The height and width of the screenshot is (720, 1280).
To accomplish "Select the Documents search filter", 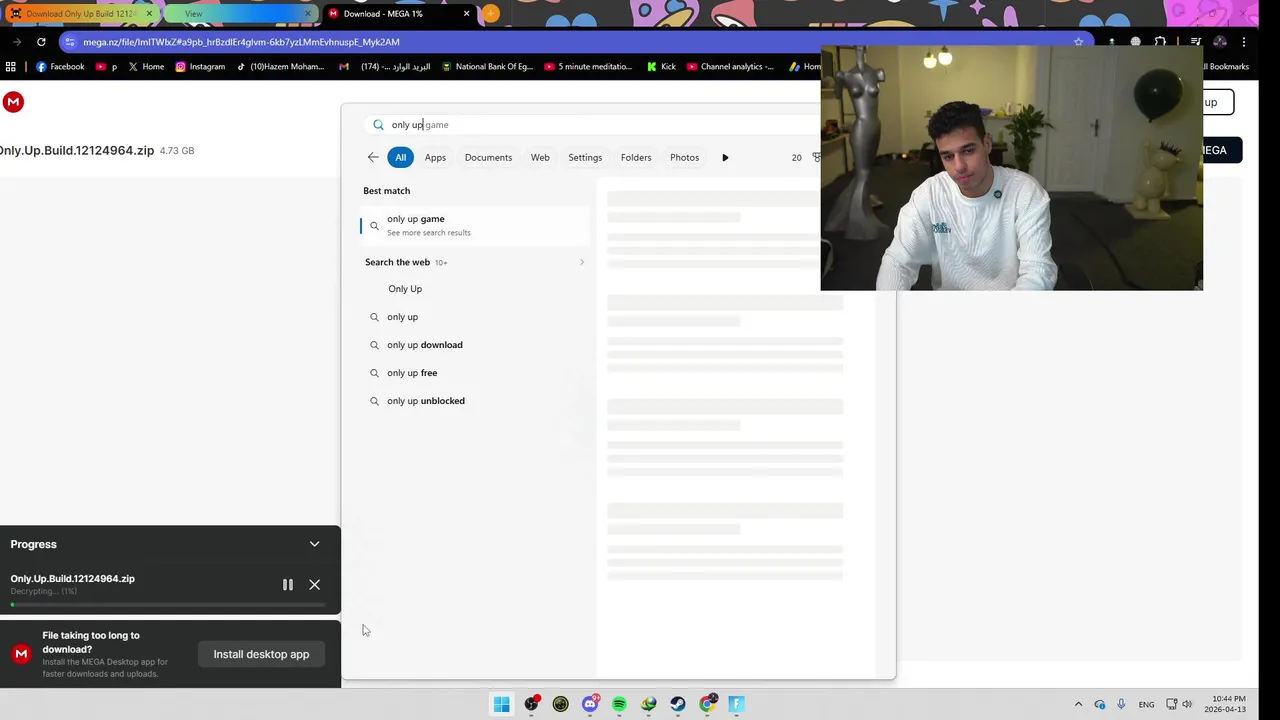I will click(x=488, y=157).
